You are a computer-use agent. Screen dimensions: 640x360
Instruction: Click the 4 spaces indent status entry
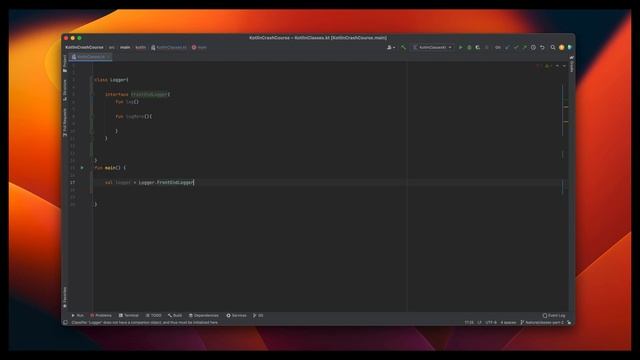coord(509,322)
